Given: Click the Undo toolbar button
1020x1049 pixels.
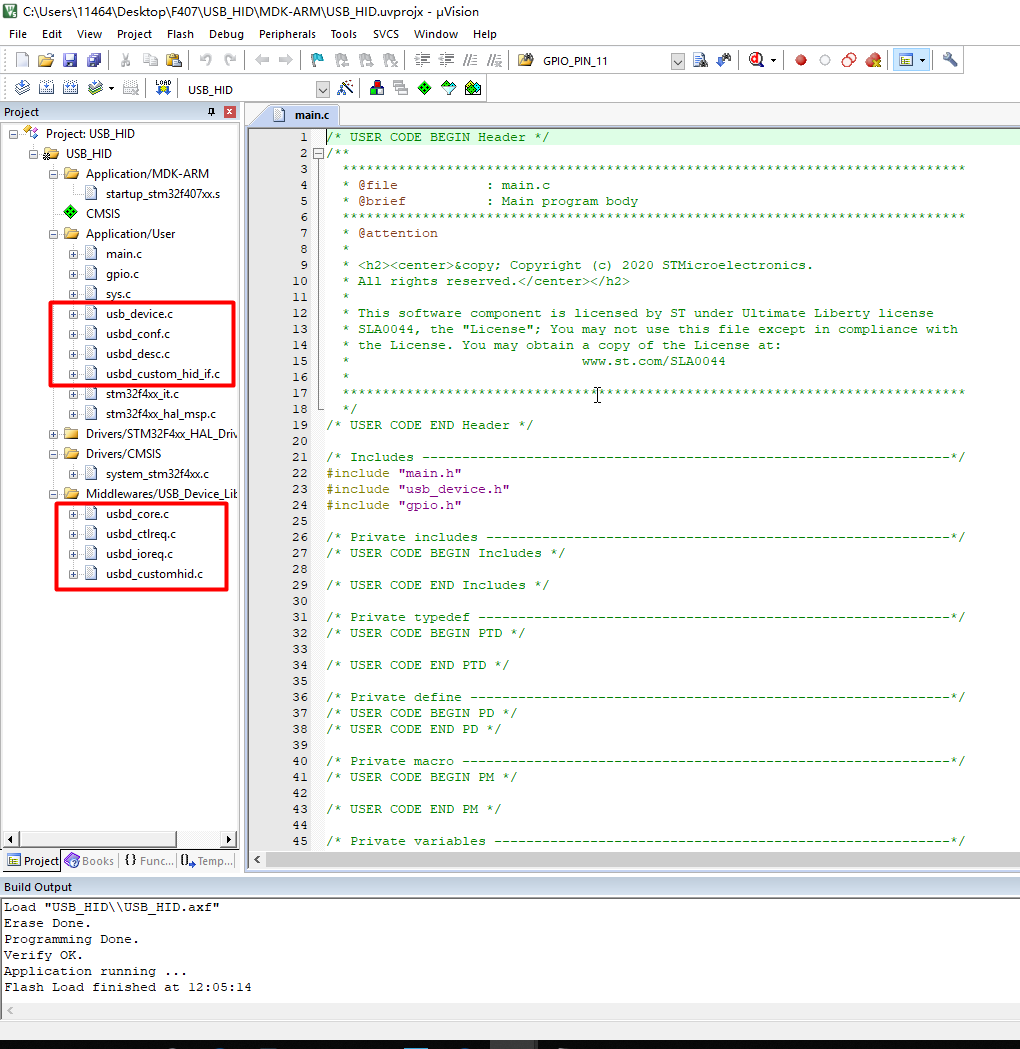Looking at the screenshot, I should click(x=205, y=60).
